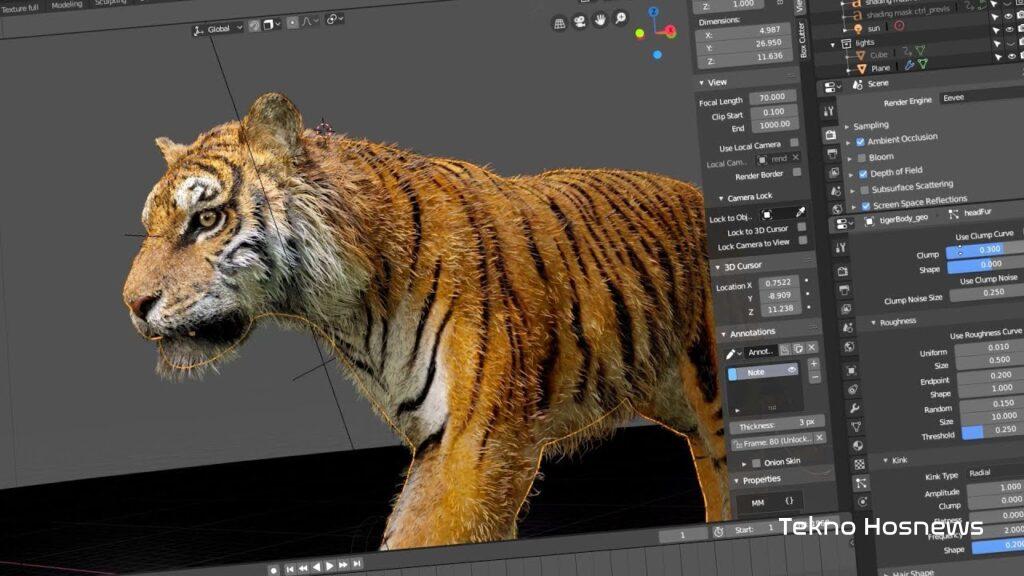Screen dimensions: 1024x576
Task: Switch to the Modeling workspace tab
Action: click(x=67, y=4)
